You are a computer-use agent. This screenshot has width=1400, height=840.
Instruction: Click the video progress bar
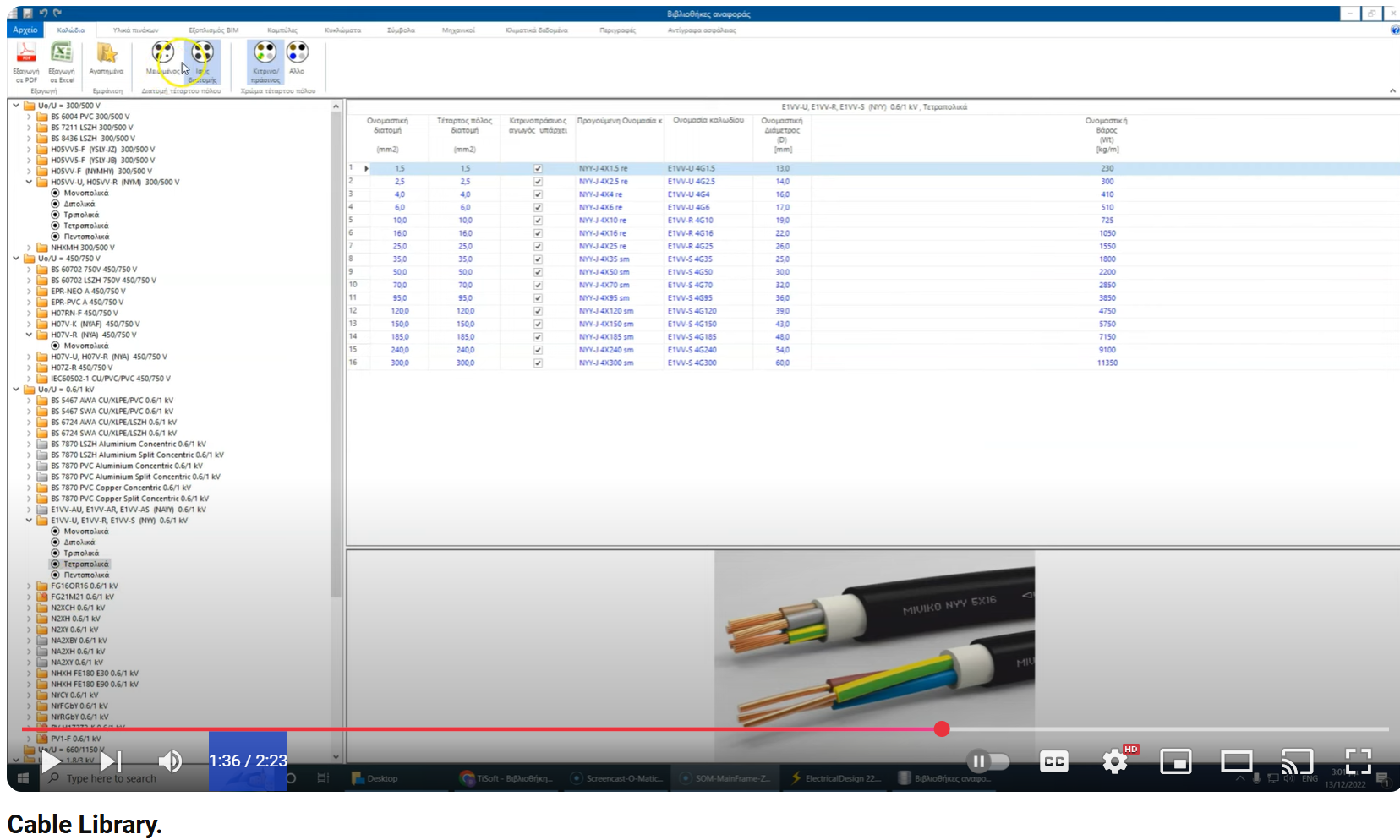(676, 728)
